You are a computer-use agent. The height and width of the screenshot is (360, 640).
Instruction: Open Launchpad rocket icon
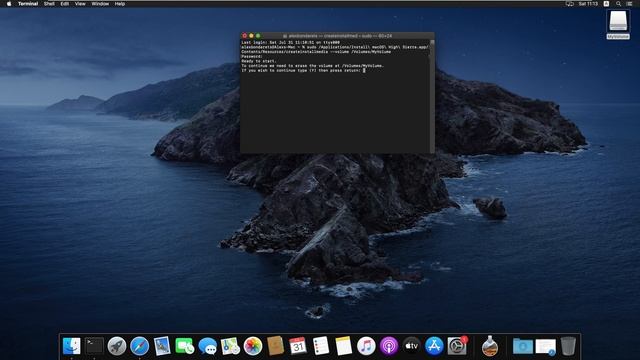tap(117, 346)
